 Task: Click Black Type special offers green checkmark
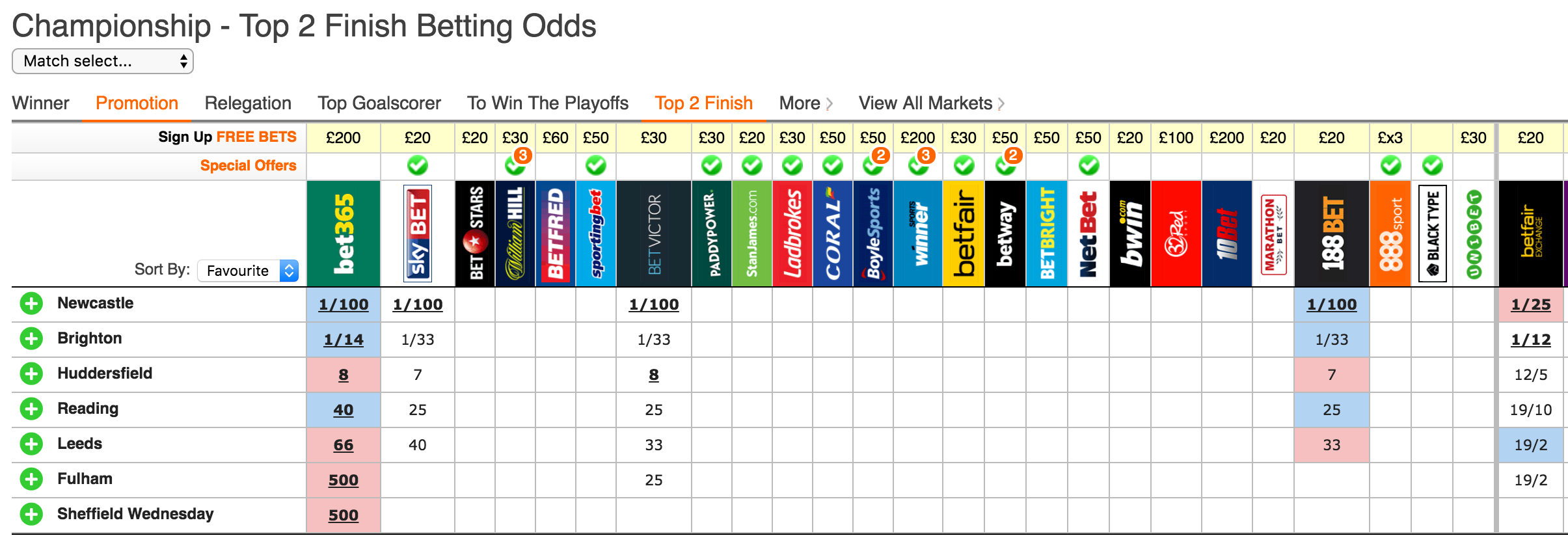(x=1432, y=166)
